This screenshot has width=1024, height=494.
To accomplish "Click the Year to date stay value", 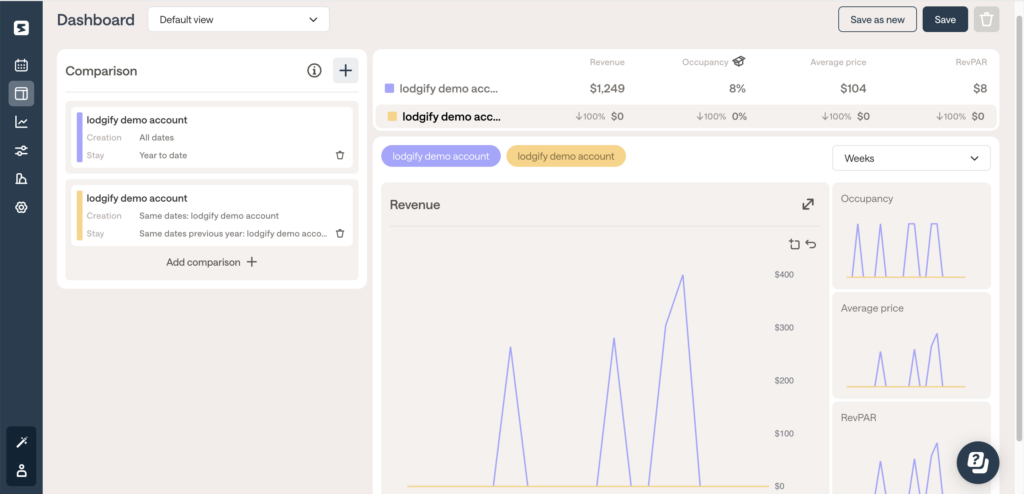I will point(163,156).
